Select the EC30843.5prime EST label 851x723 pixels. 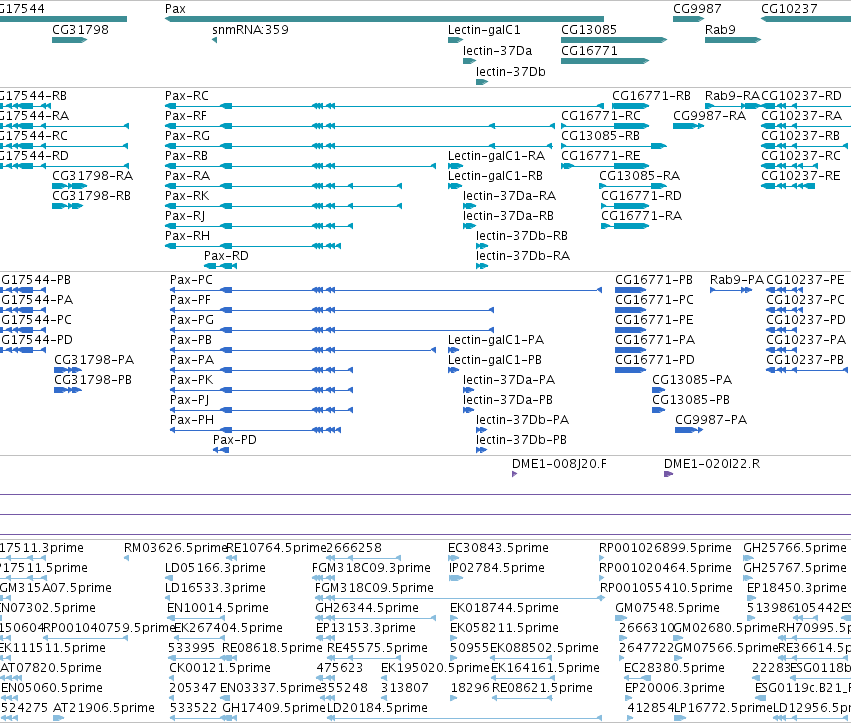(498, 548)
